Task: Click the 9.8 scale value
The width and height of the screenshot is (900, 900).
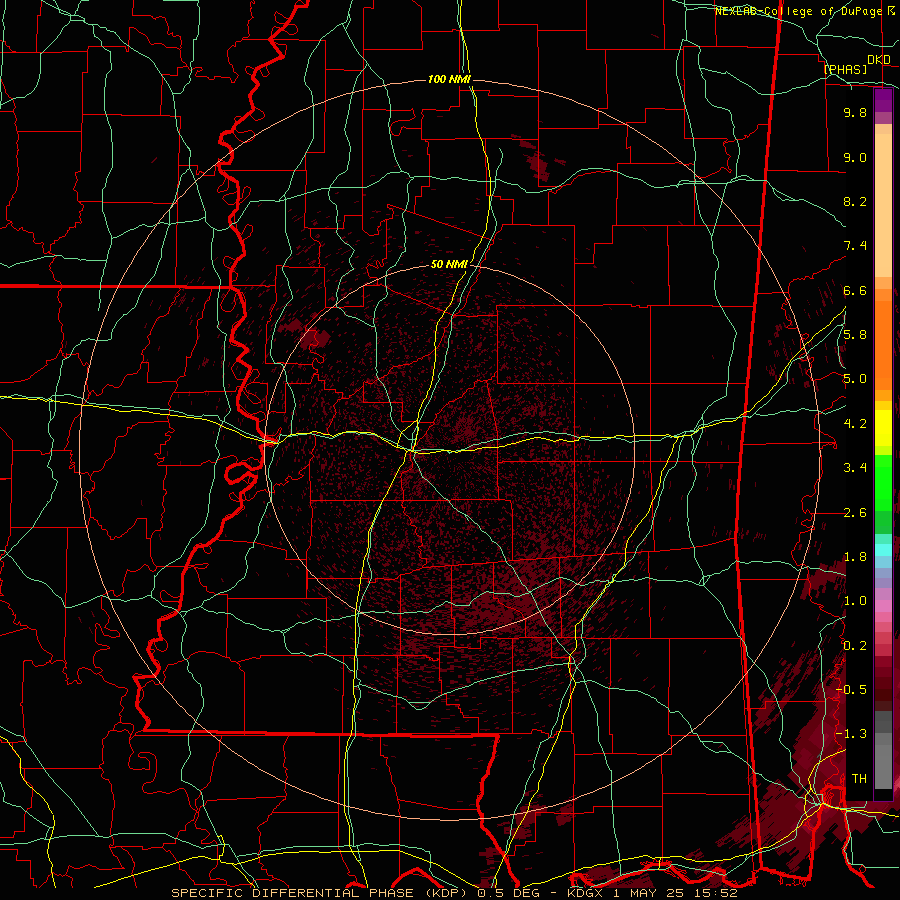Action: (855, 112)
